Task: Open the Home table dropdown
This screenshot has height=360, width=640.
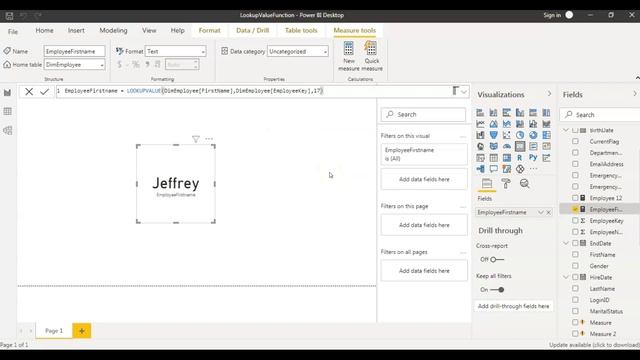Action: [74, 64]
